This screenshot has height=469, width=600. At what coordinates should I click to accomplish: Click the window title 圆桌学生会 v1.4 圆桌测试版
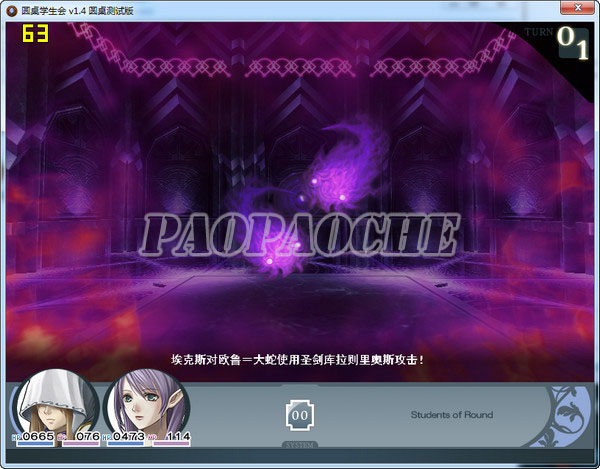77,11
